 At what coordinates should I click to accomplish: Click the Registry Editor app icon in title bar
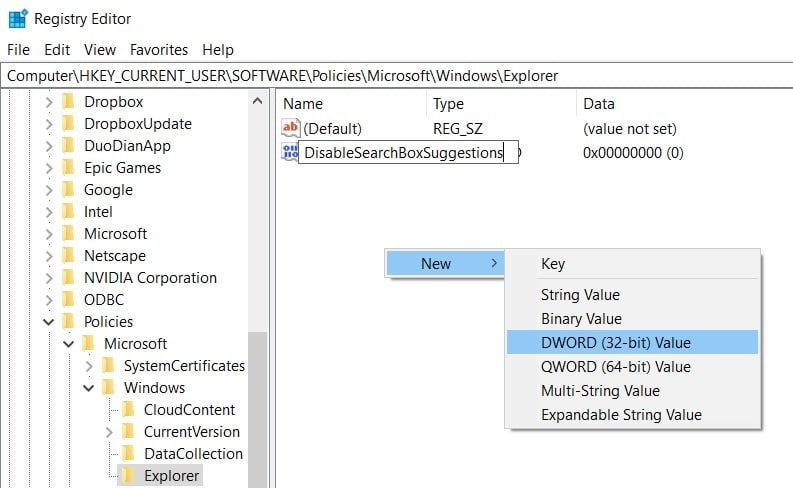pyautogui.click(x=17, y=19)
